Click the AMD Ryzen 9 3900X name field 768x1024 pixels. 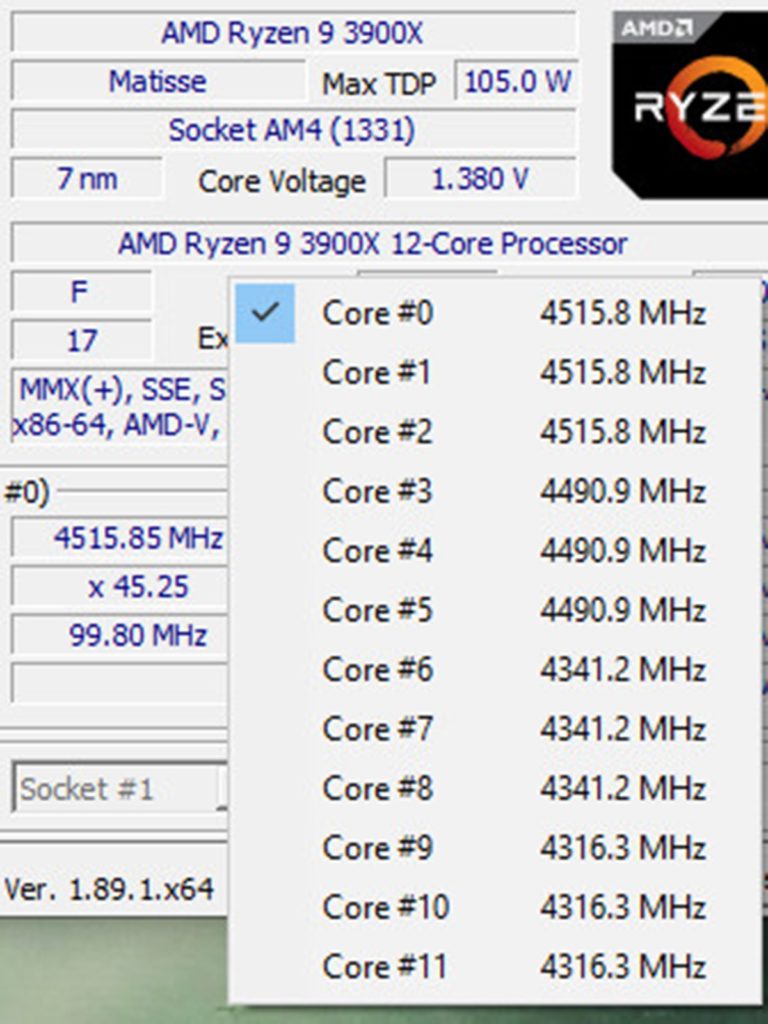coord(293,33)
